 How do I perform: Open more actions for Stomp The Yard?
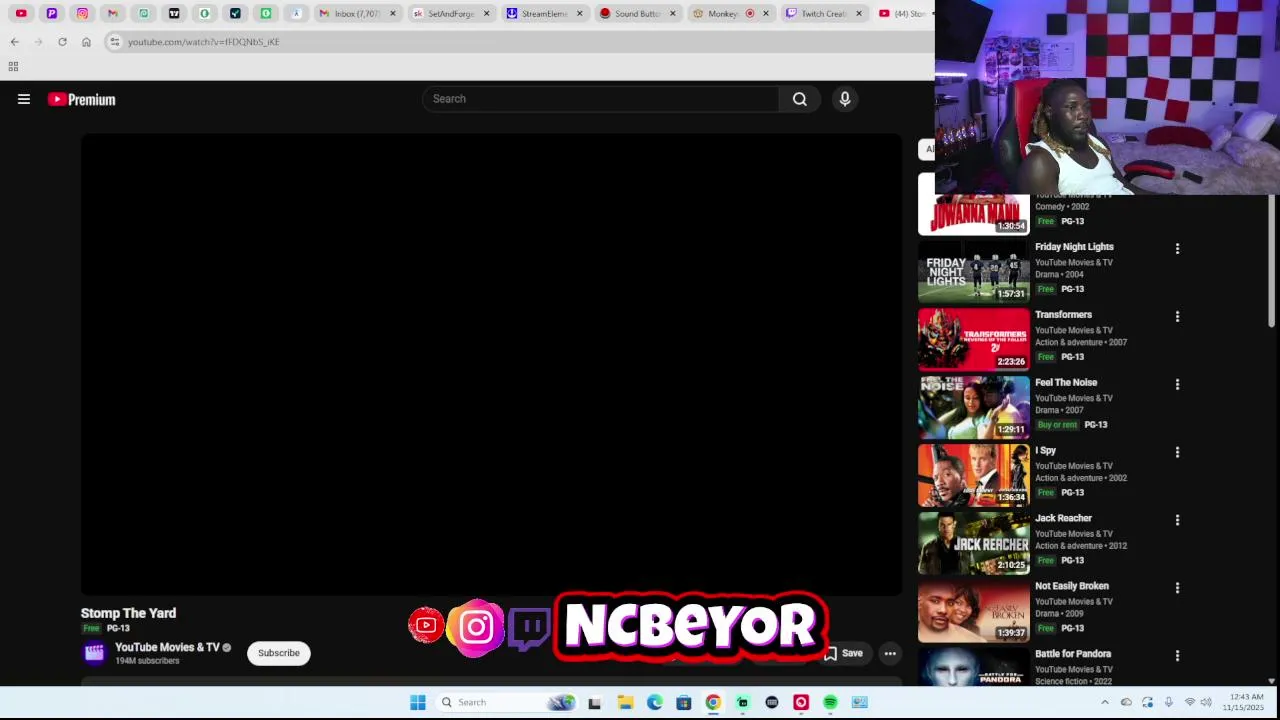pyautogui.click(x=890, y=653)
